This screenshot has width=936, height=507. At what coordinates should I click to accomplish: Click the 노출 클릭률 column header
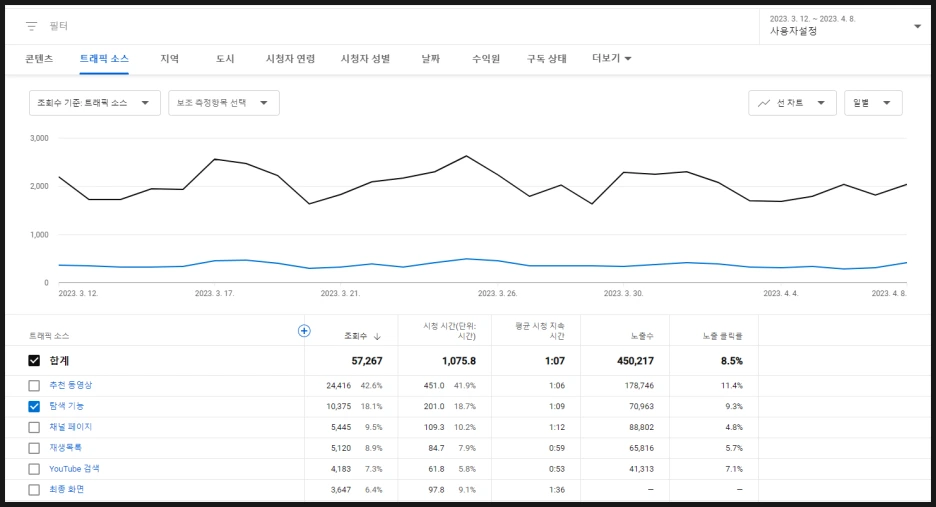pos(722,336)
